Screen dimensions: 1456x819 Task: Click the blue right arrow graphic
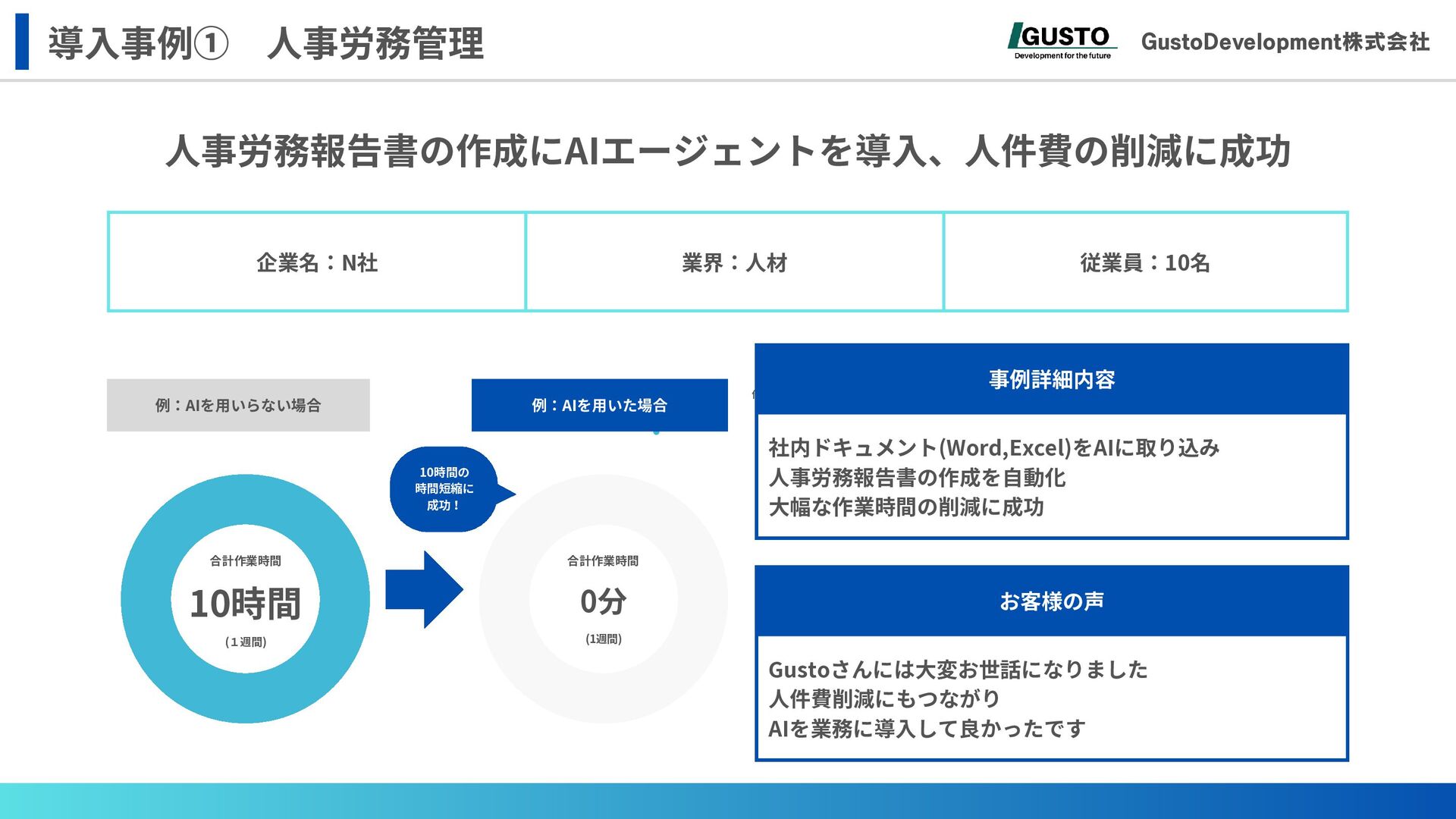pos(424,589)
